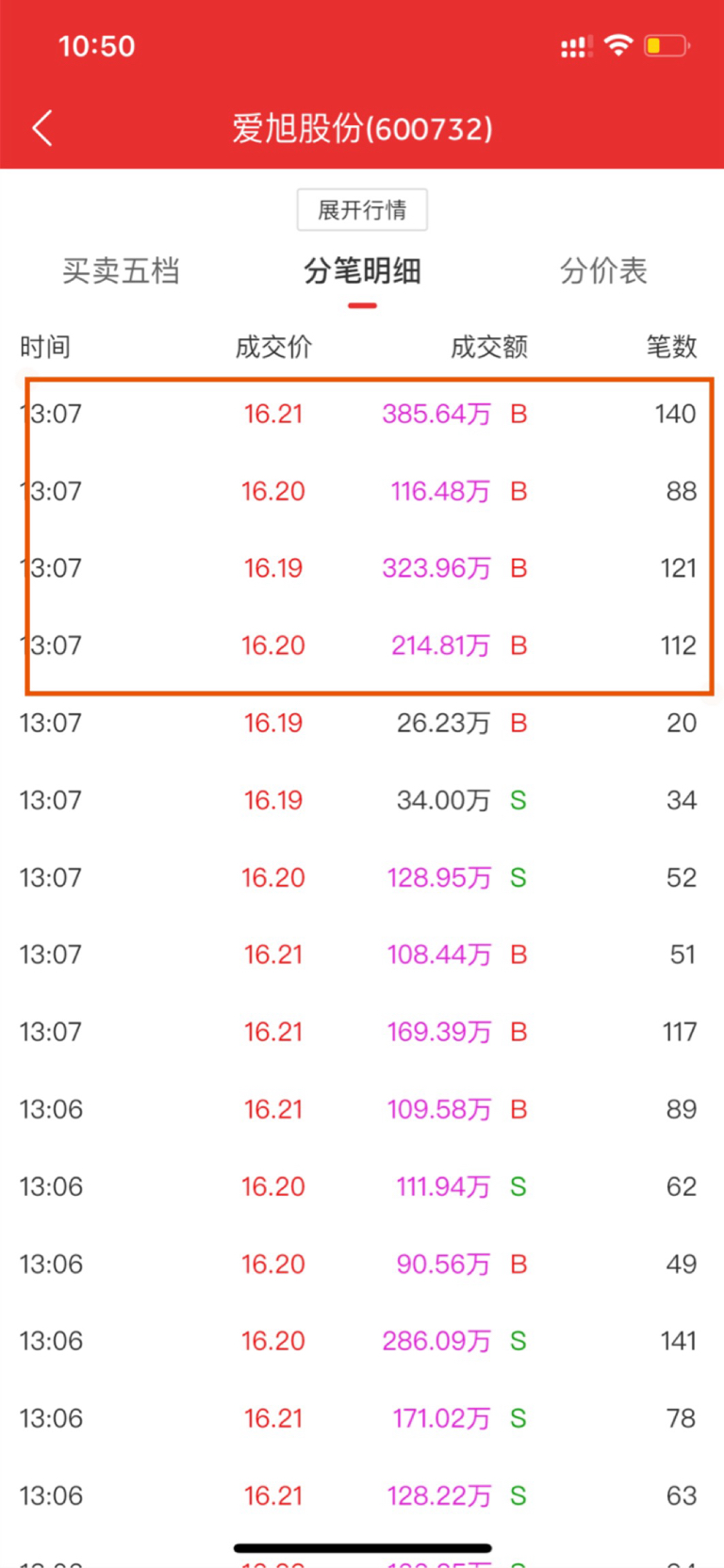The image size is (724, 1568).
Task: Tap the 26.23万 trade row
Action: (x=362, y=723)
